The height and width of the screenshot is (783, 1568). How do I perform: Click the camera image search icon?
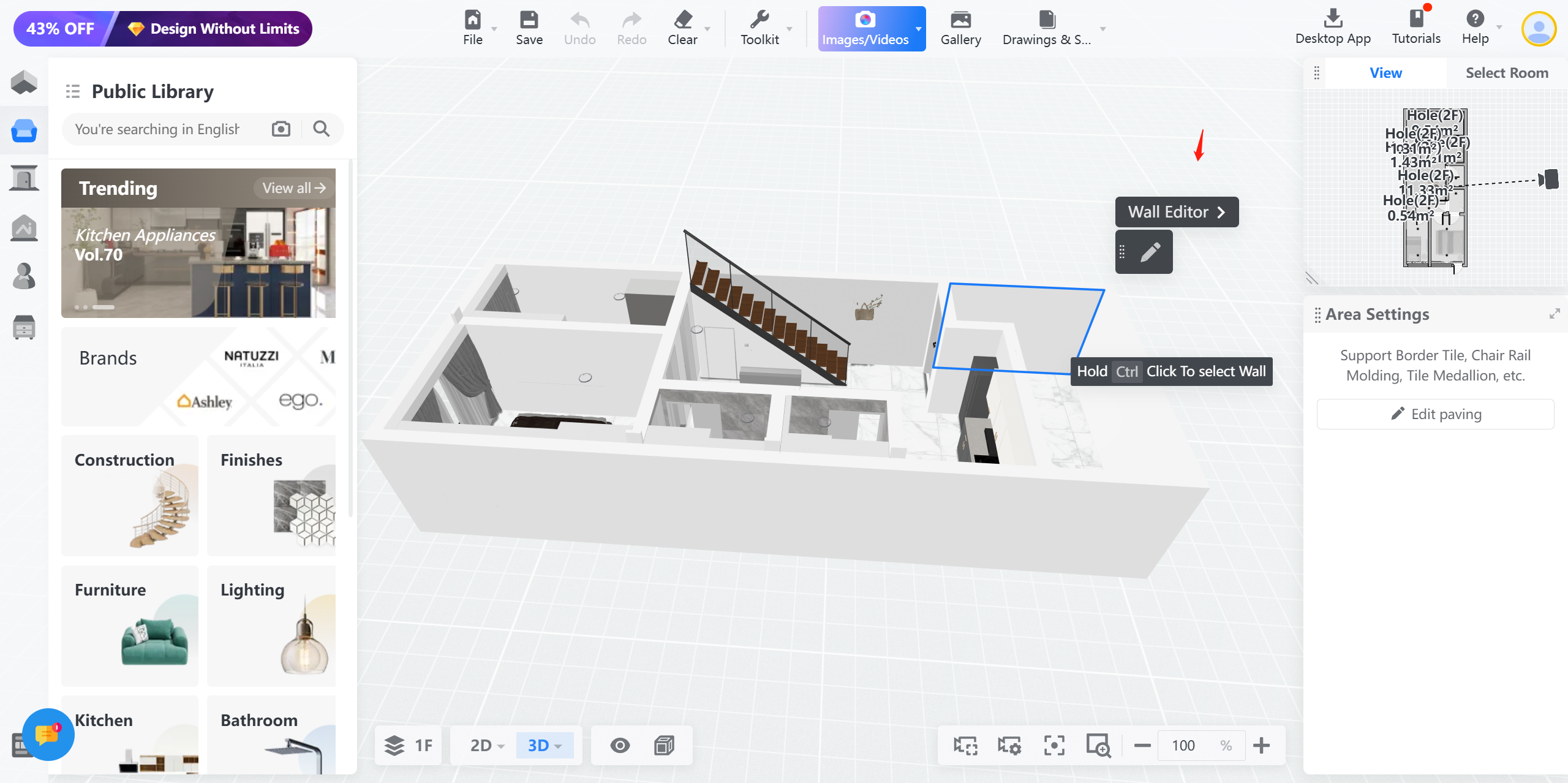tap(281, 129)
